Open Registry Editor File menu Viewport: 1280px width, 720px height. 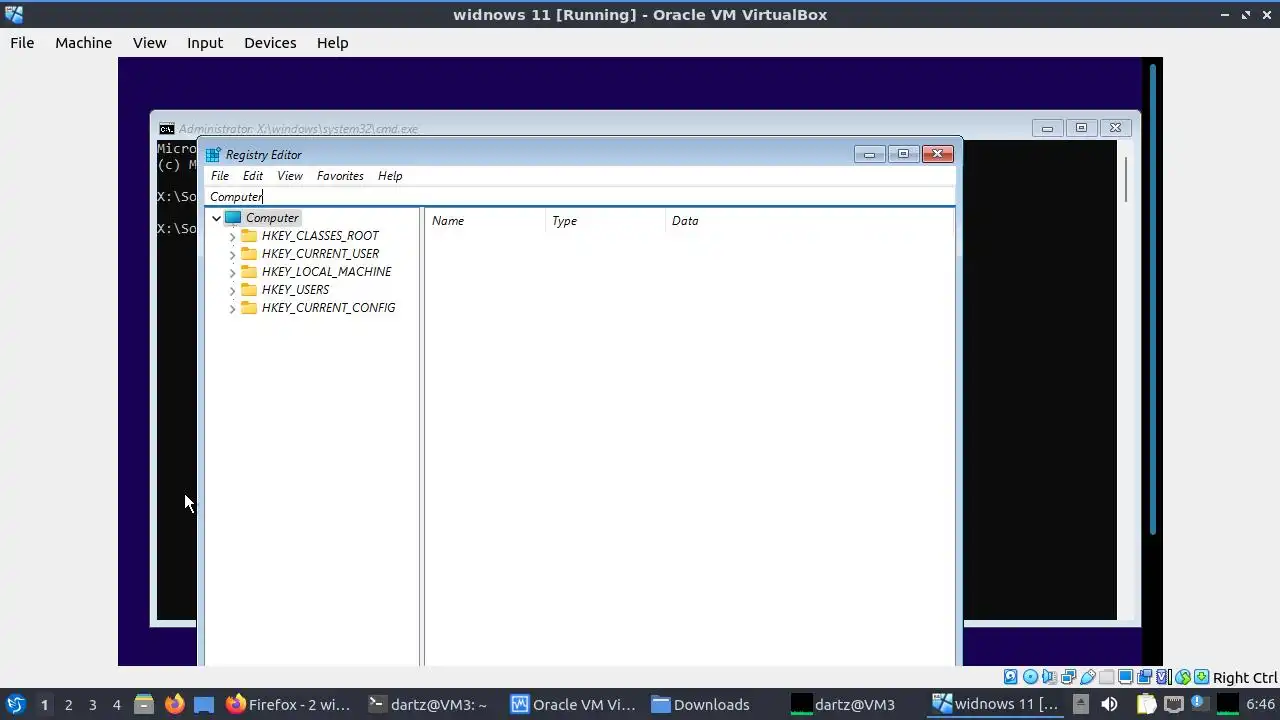[220, 176]
